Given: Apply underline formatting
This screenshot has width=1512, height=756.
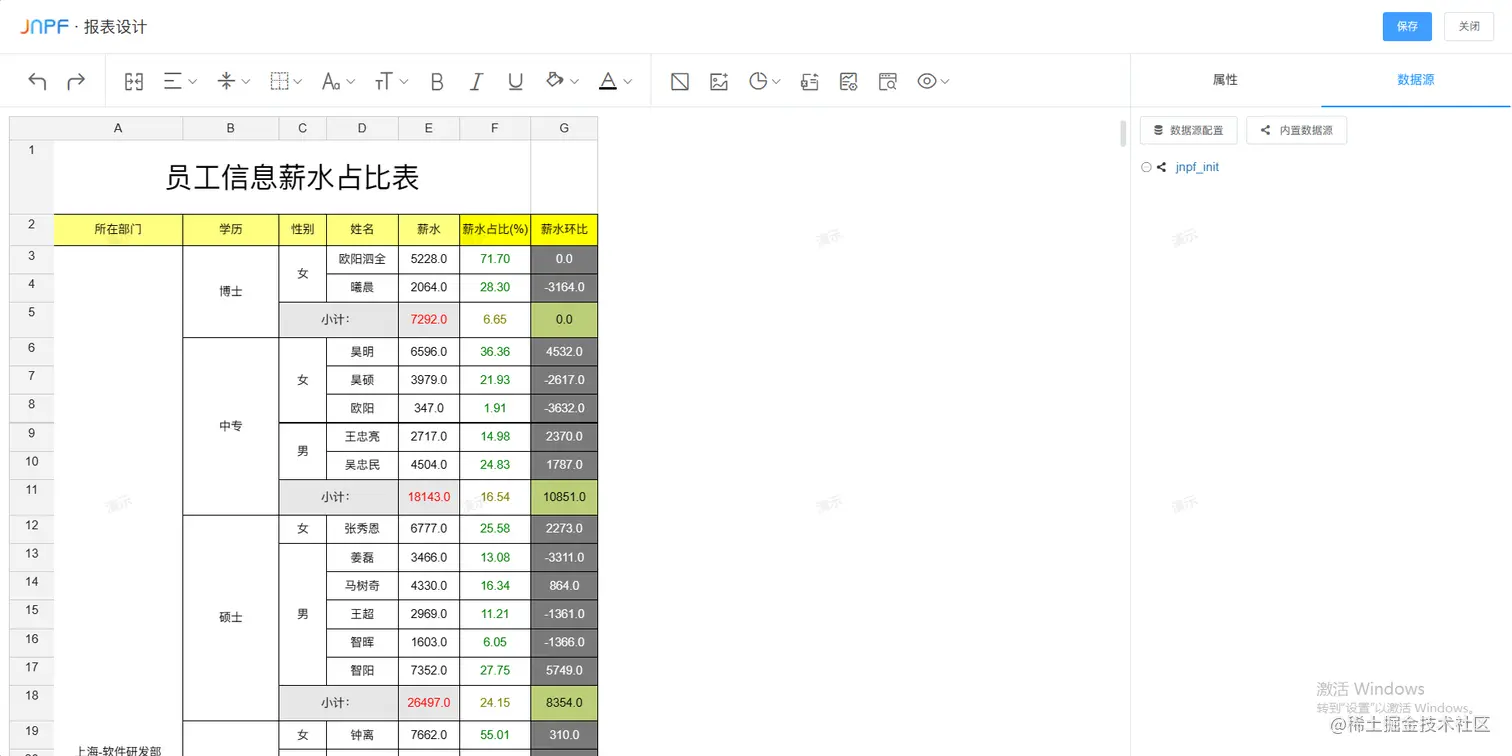Looking at the screenshot, I should (x=515, y=81).
